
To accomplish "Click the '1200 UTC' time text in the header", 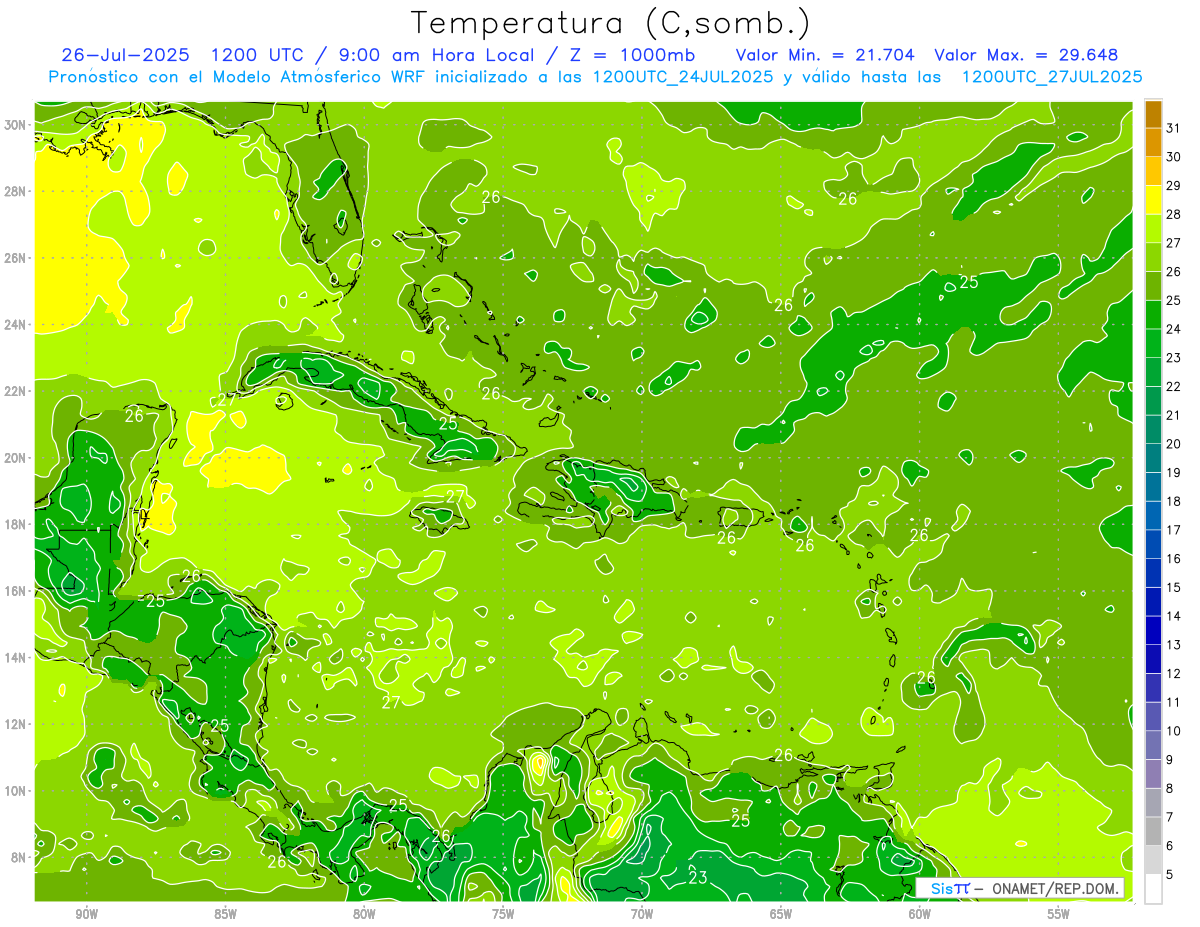I will click(256, 55).
